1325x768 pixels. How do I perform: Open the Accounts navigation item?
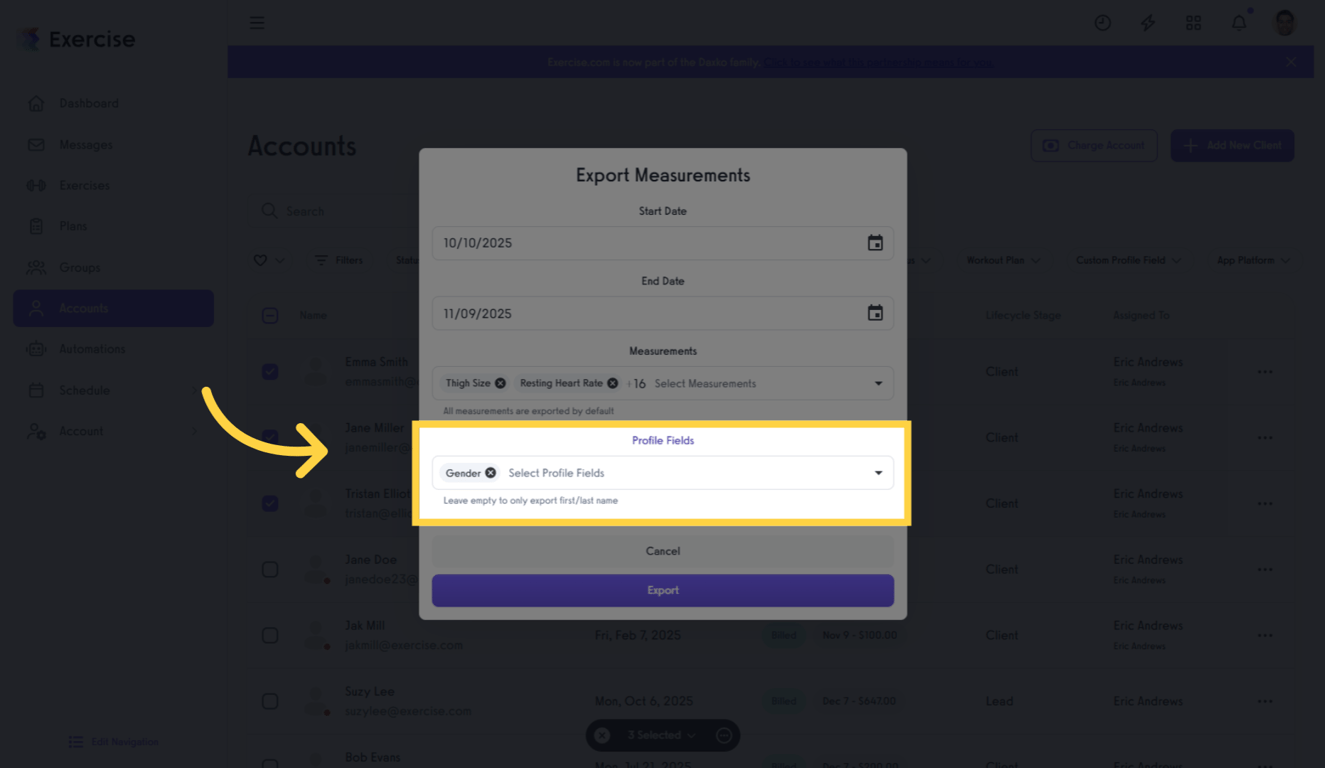coord(84,308)
